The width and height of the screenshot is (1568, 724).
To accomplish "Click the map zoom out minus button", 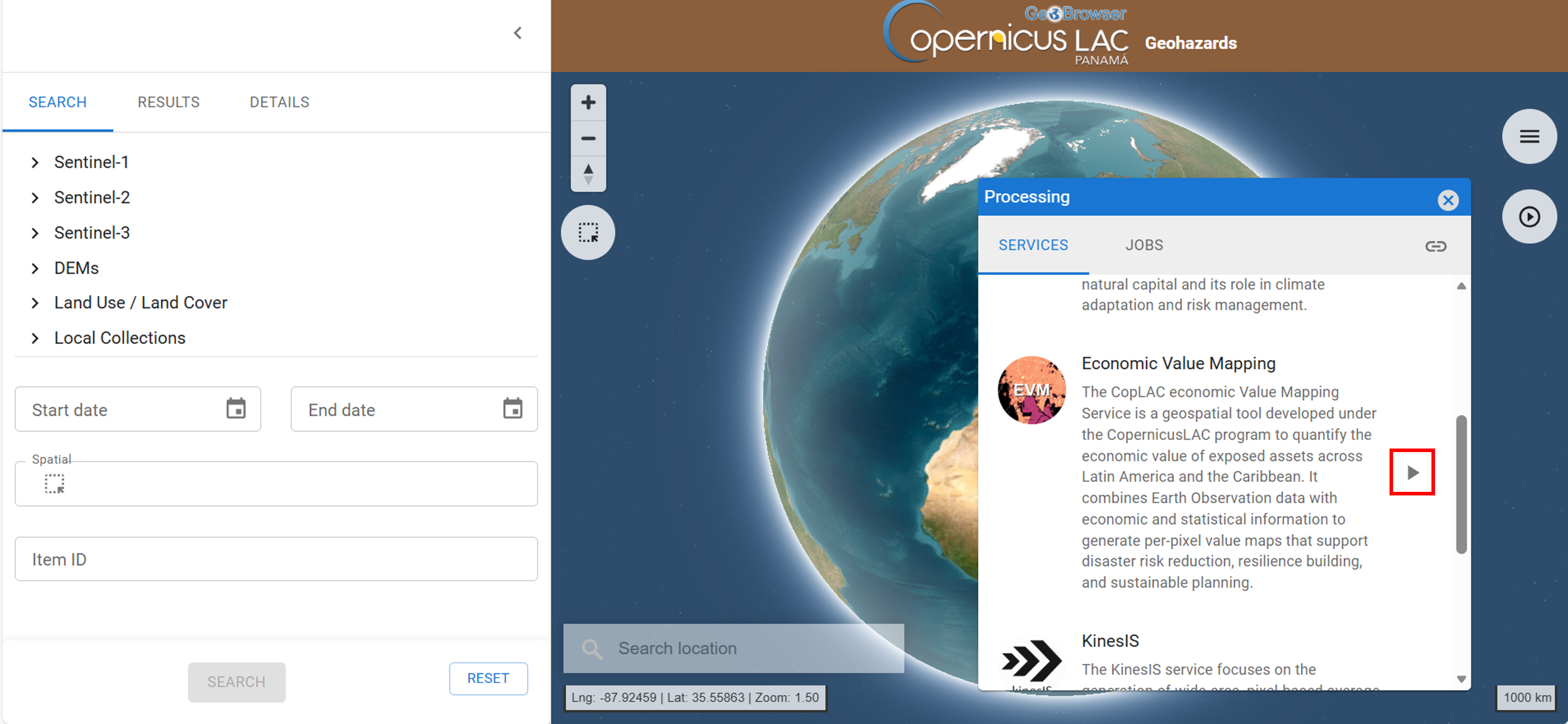I will pos(588,138).
